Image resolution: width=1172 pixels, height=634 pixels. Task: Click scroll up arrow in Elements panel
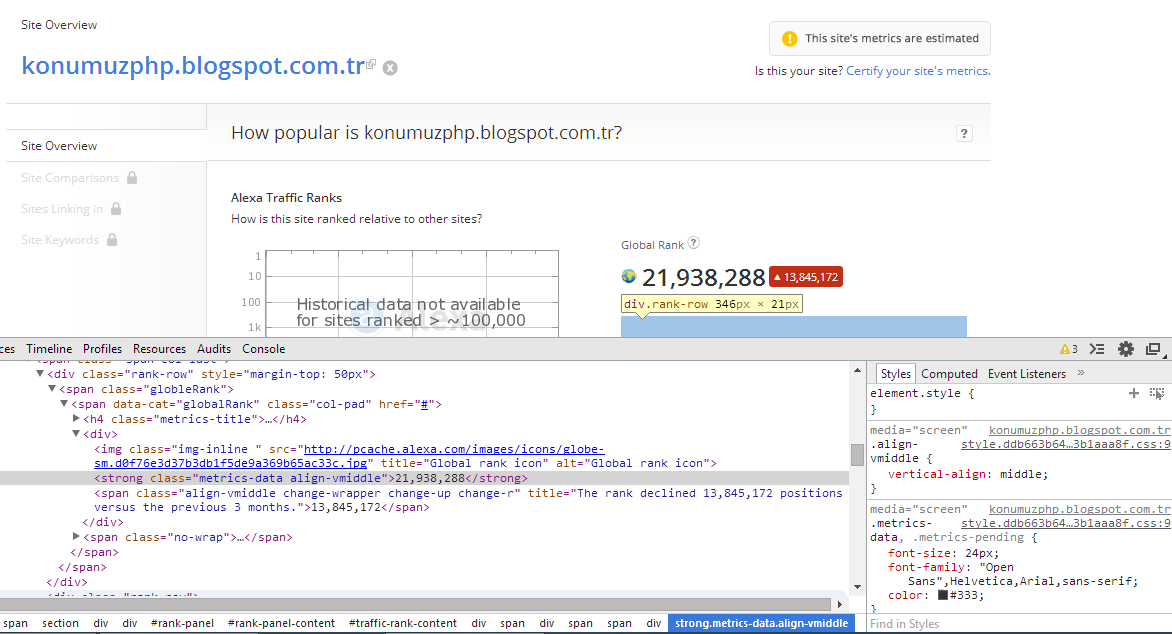[857, 370]
